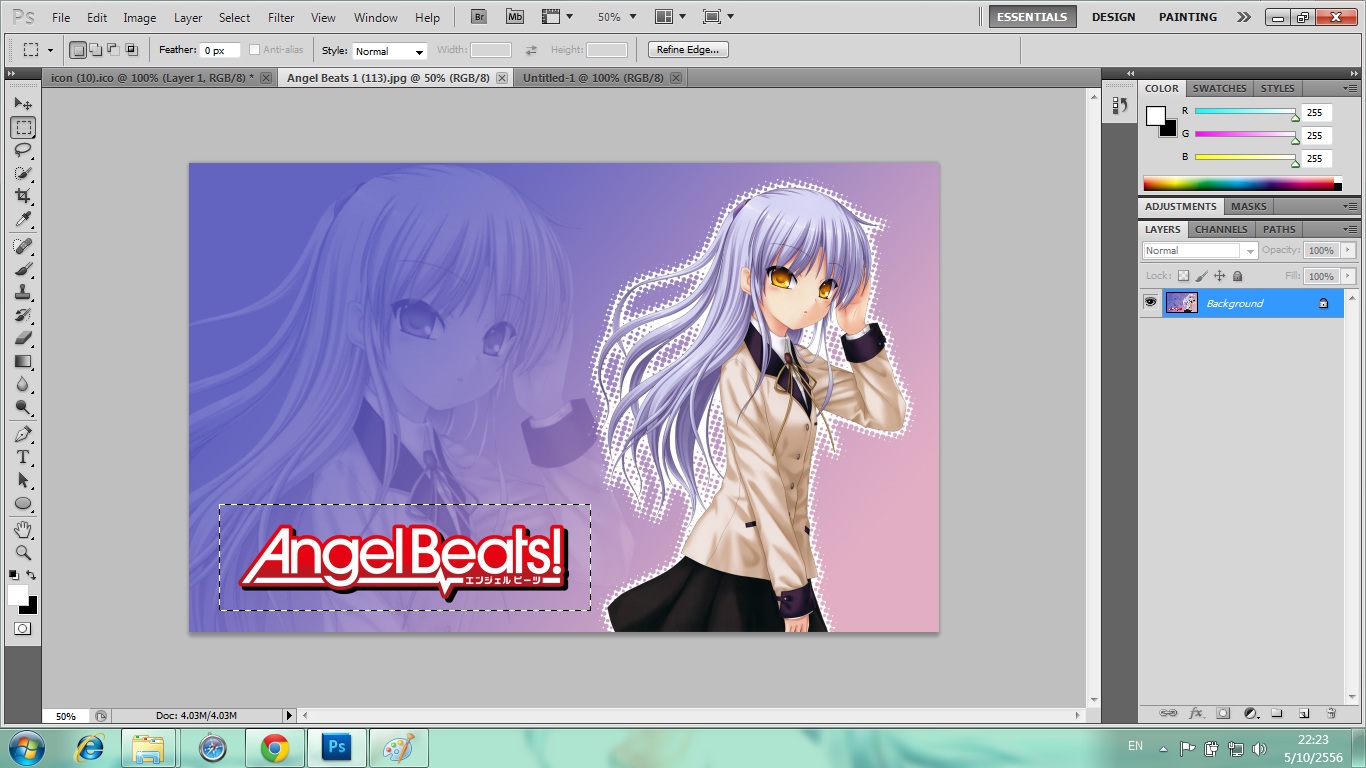Switch to the Swatches tab
Viewport: 1366px width, 768px height.
(x=1220, y=88)
